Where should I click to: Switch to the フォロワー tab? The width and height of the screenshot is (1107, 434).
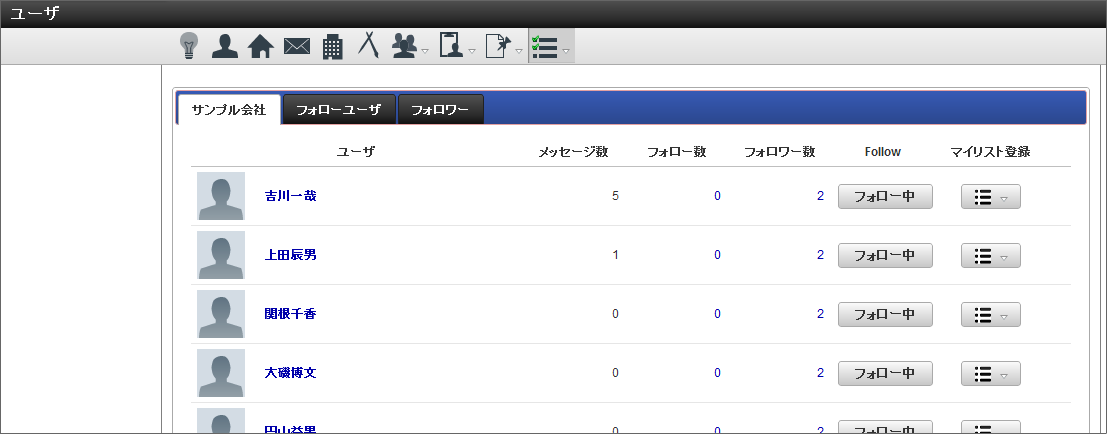tap(440, 110)
